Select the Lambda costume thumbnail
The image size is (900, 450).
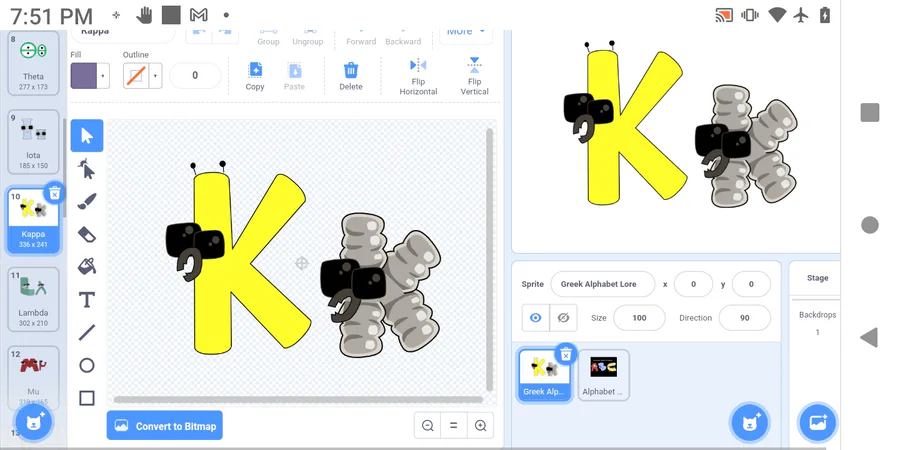tap(33, 299)
